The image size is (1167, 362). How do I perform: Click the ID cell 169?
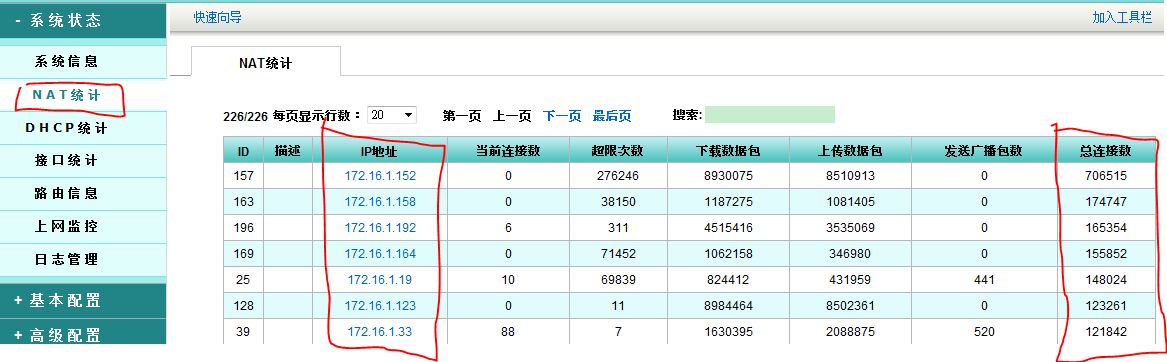(243, 254)
